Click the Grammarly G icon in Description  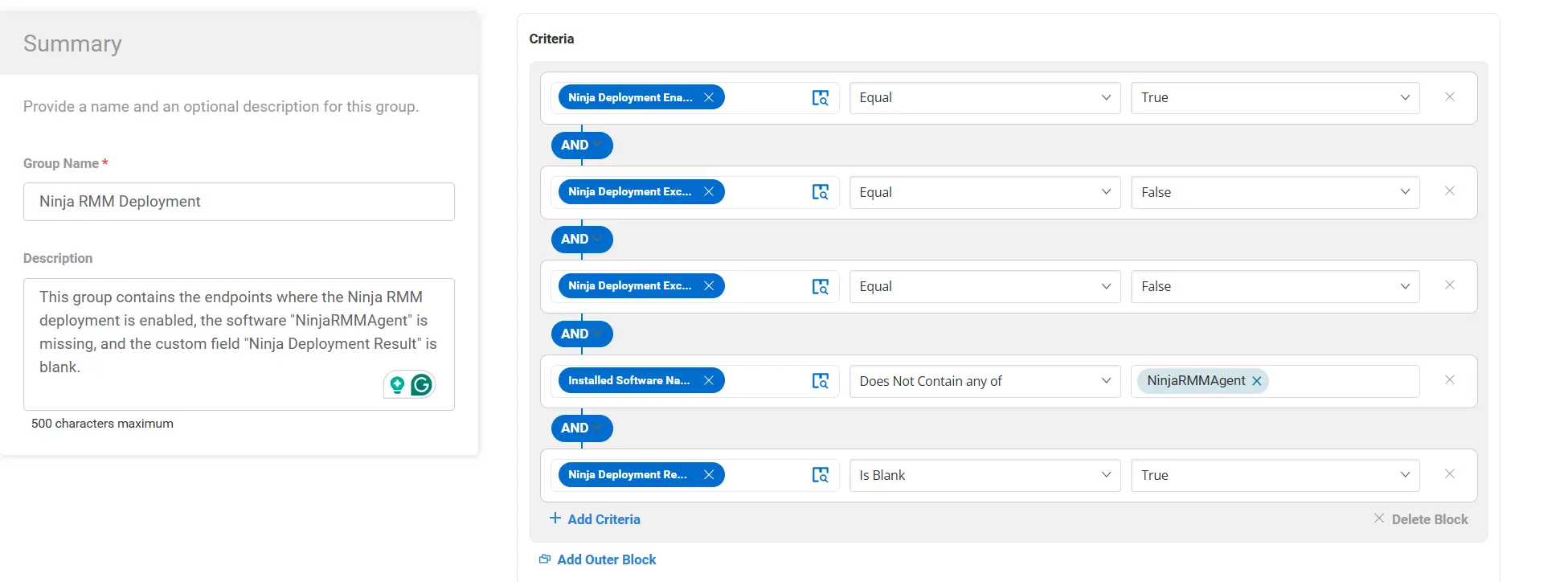422,385
